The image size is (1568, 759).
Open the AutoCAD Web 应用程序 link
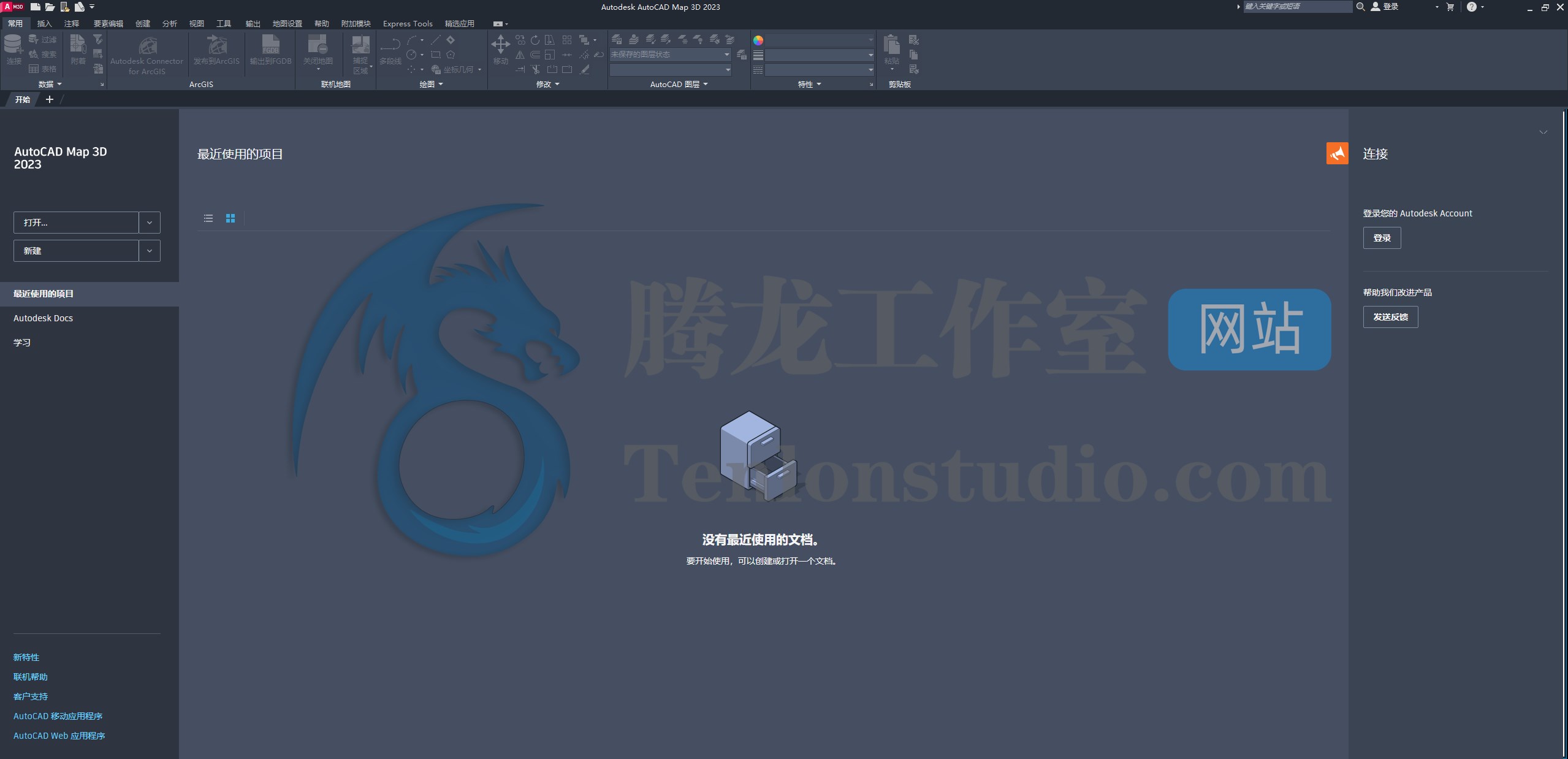pyautogui.click(x=59, y=736)
